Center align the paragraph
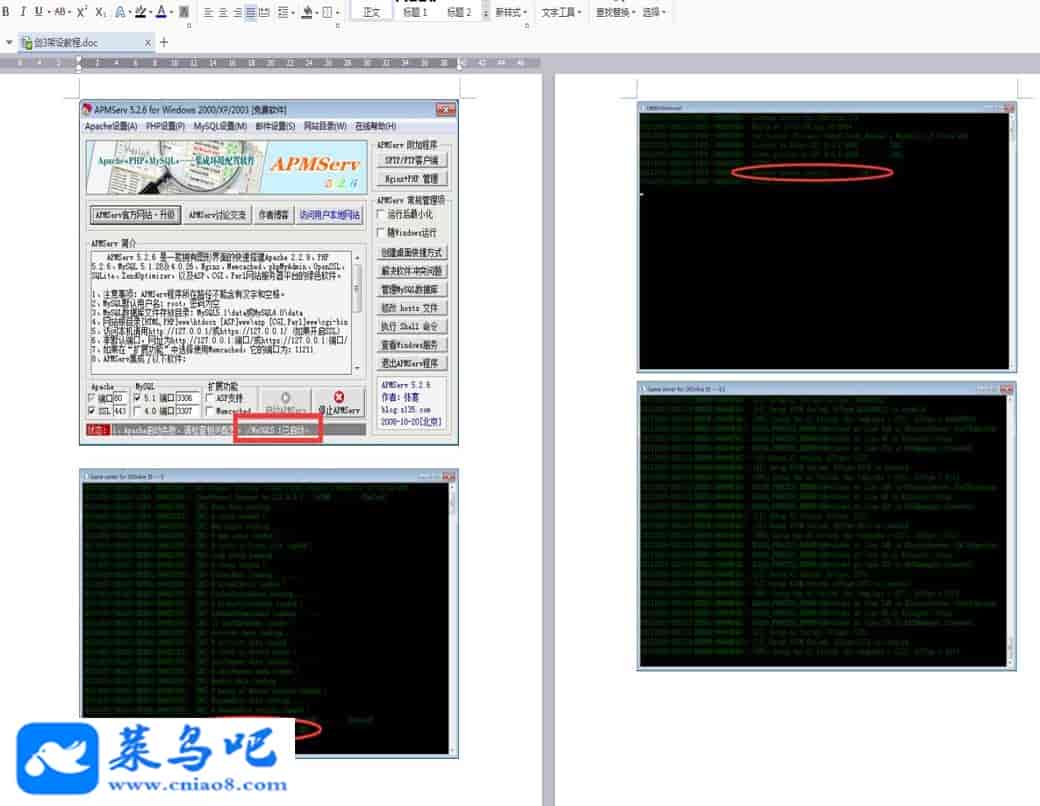1040x806 pixels. click(222, 12)
